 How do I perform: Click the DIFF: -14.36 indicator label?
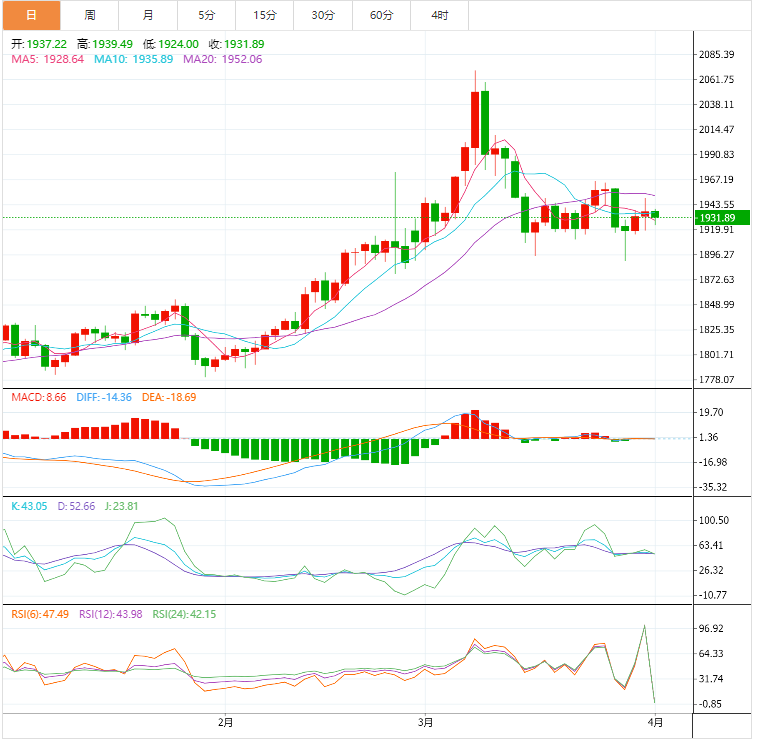[104, 398]
